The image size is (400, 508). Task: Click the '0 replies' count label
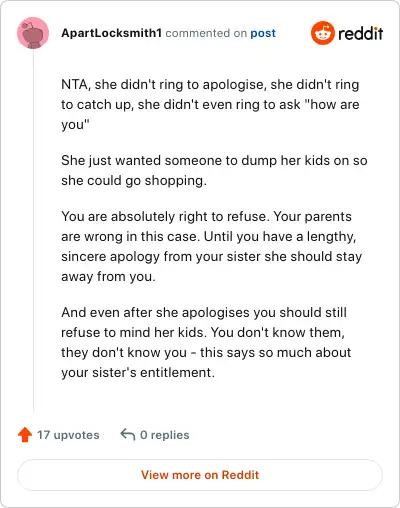[x=165, y=435]
